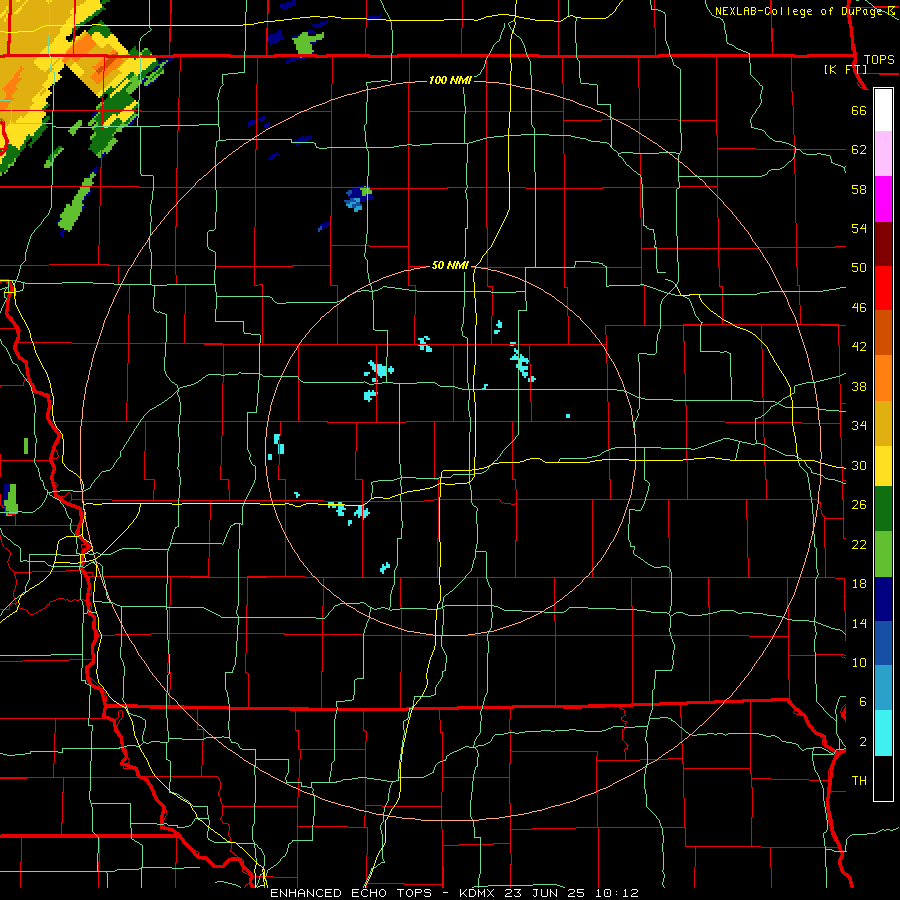Viewport: 900px width, 900px height.
Task: Select the navy blue legend swatch
Action: (883, 599)
